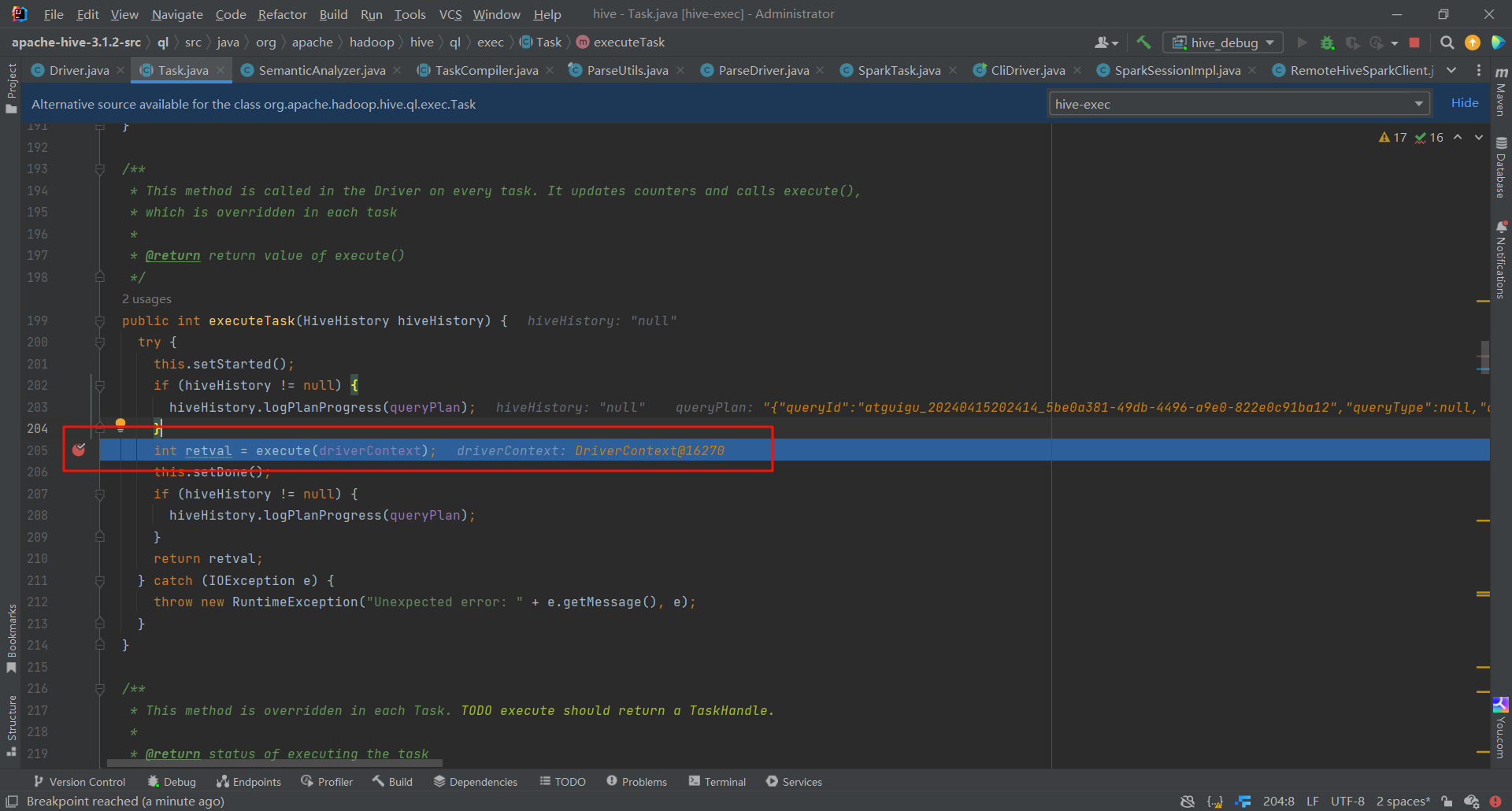
Task: Click the JSON schema braces status icon
Action: click(x=1215, y=802)
